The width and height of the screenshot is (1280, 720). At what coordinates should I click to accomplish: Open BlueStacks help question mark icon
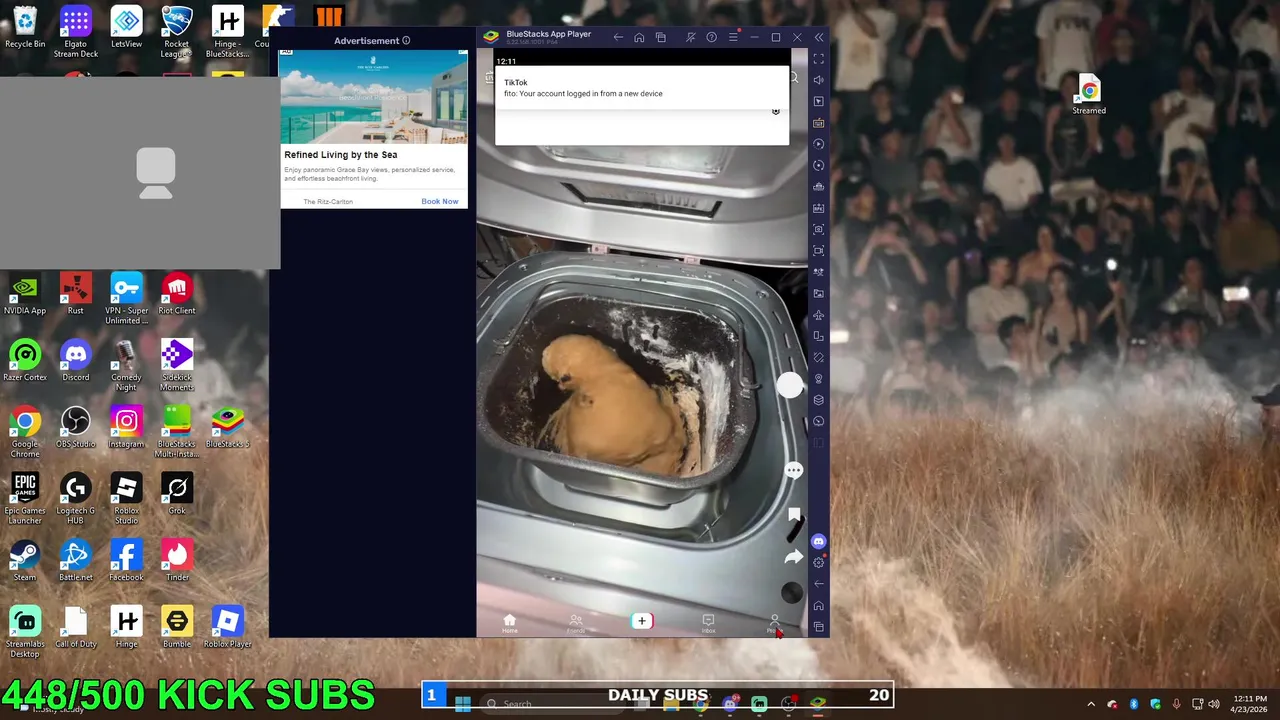[x=711, y=37]
